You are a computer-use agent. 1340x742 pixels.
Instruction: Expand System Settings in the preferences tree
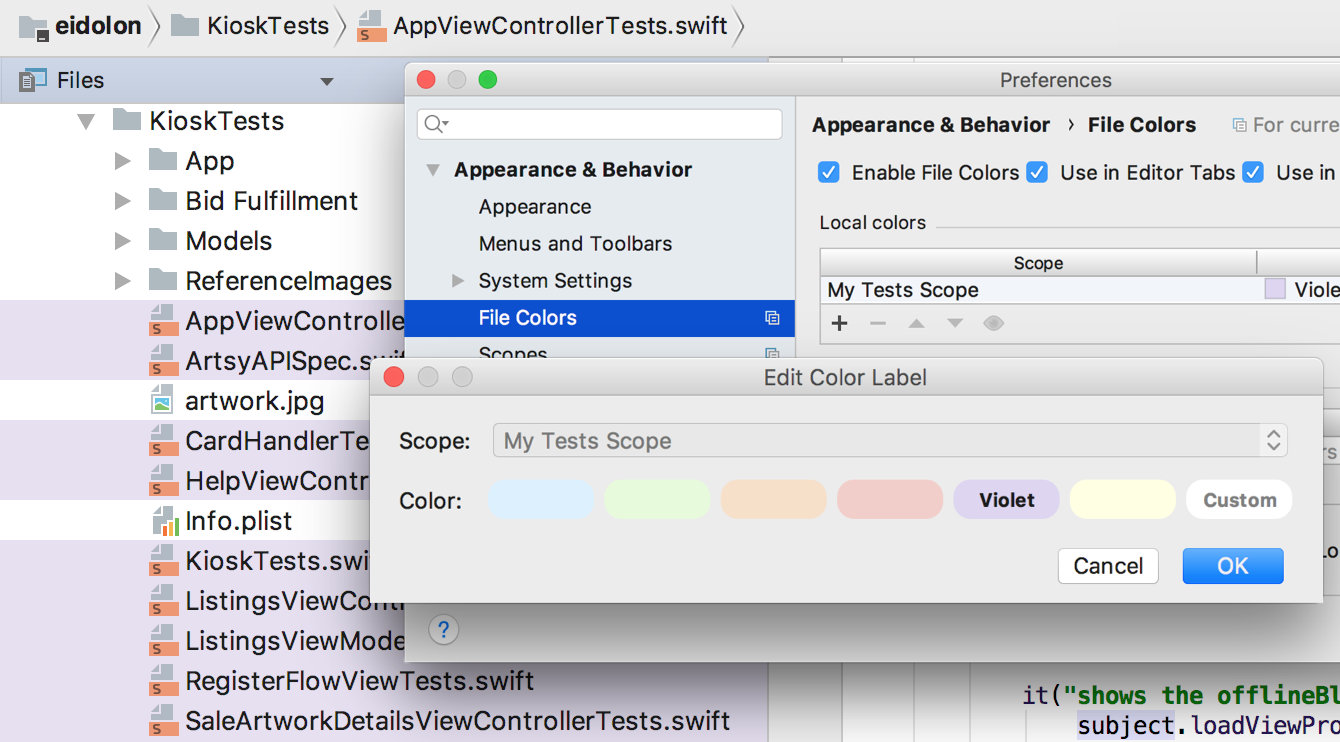[458, 281]
